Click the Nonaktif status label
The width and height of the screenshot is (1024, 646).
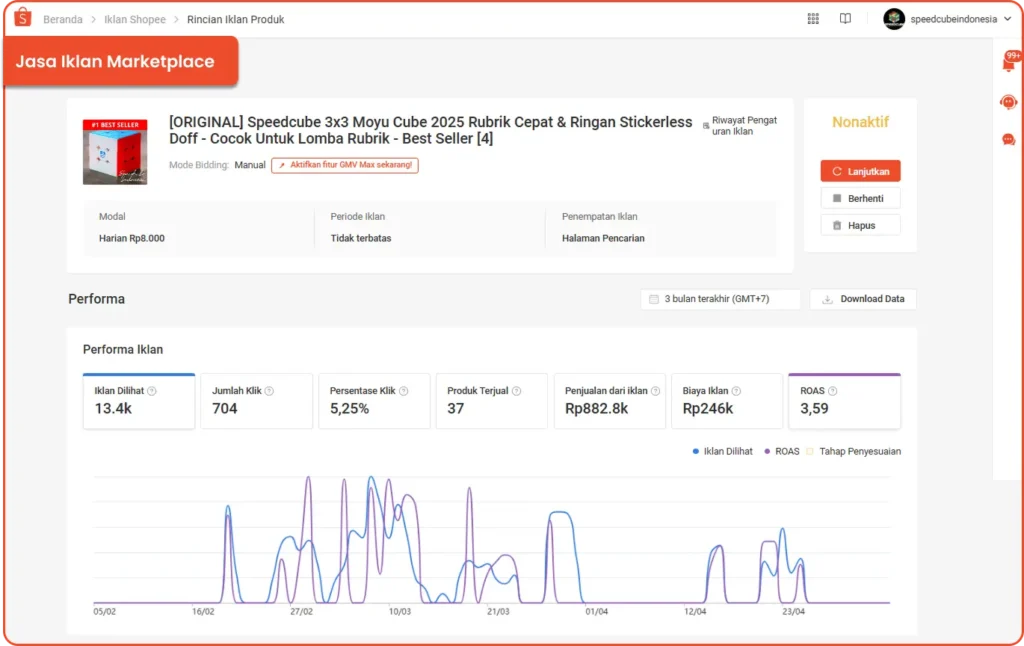[x=861, y=122]
